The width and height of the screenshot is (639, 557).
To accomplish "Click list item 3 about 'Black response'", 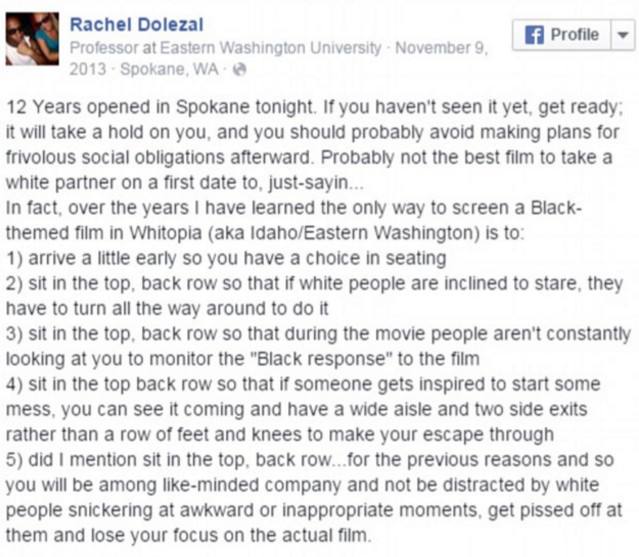I will [318, 346].
